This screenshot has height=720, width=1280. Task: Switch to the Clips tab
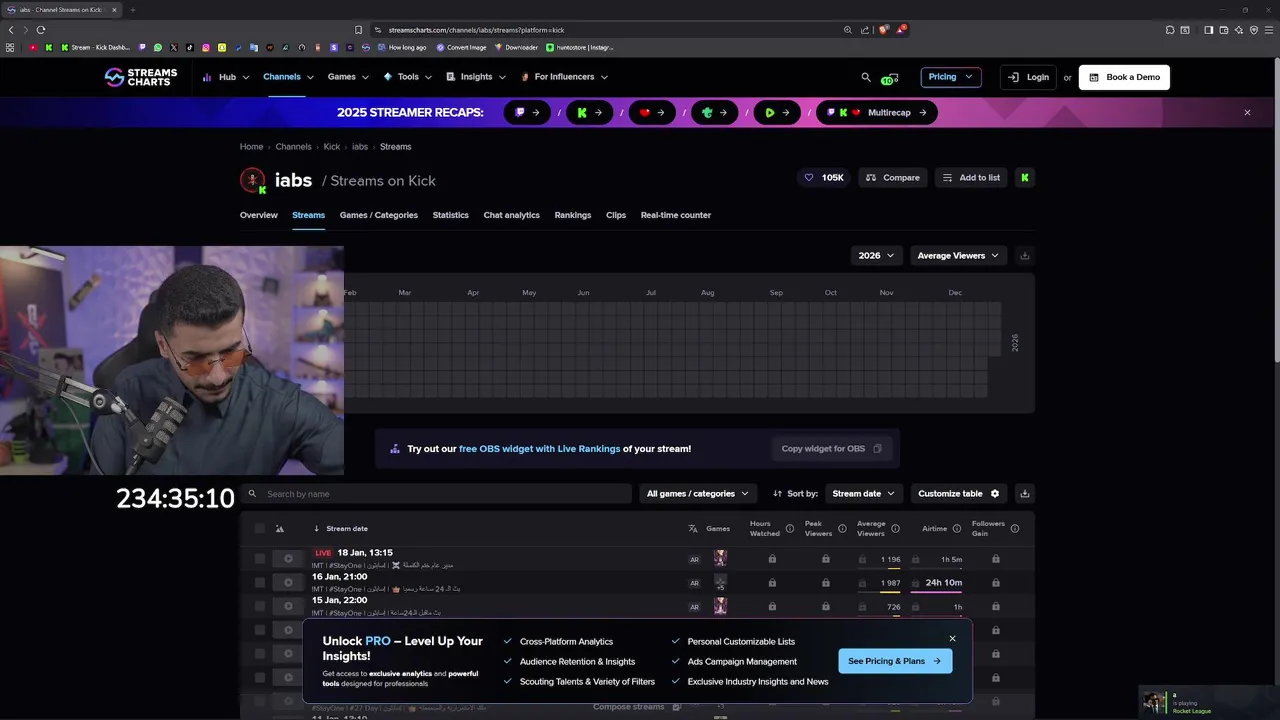pos(616,215)
